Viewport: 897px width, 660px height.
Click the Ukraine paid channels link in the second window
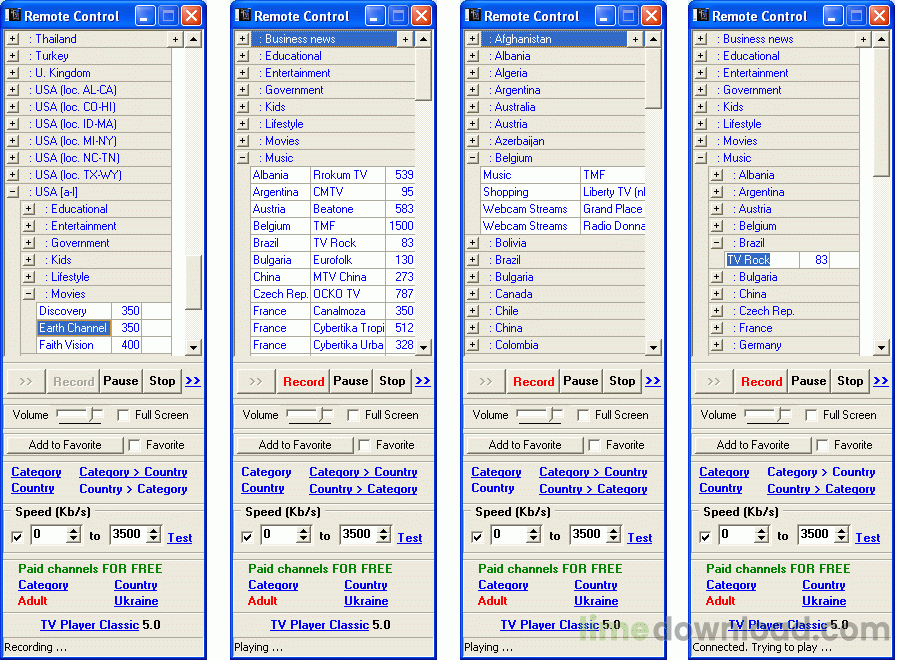366,601
